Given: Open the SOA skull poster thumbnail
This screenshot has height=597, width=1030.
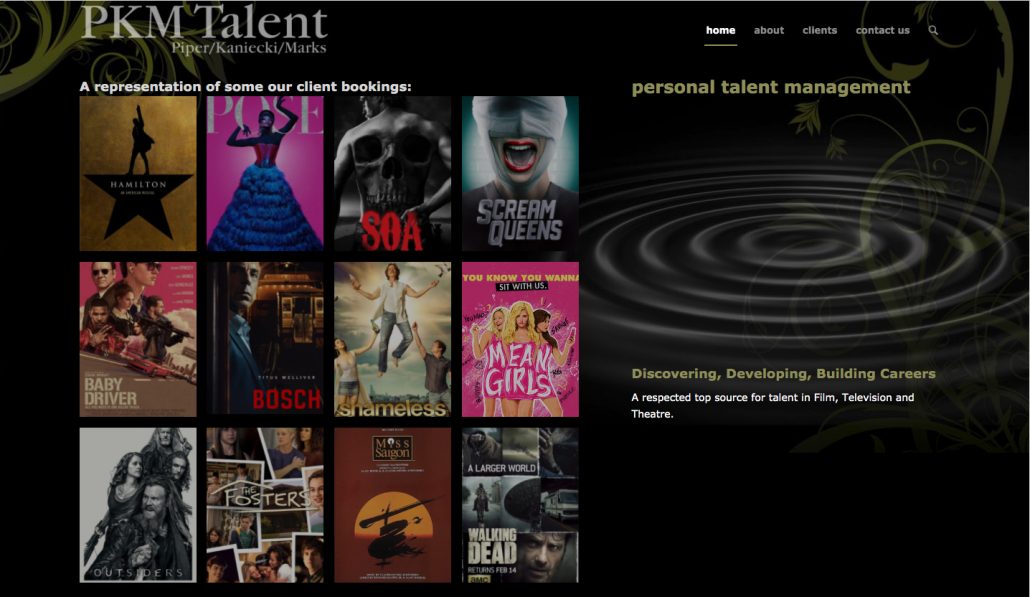Looking at the screenshot, I should pyautogui.click(x=393, y=173).
